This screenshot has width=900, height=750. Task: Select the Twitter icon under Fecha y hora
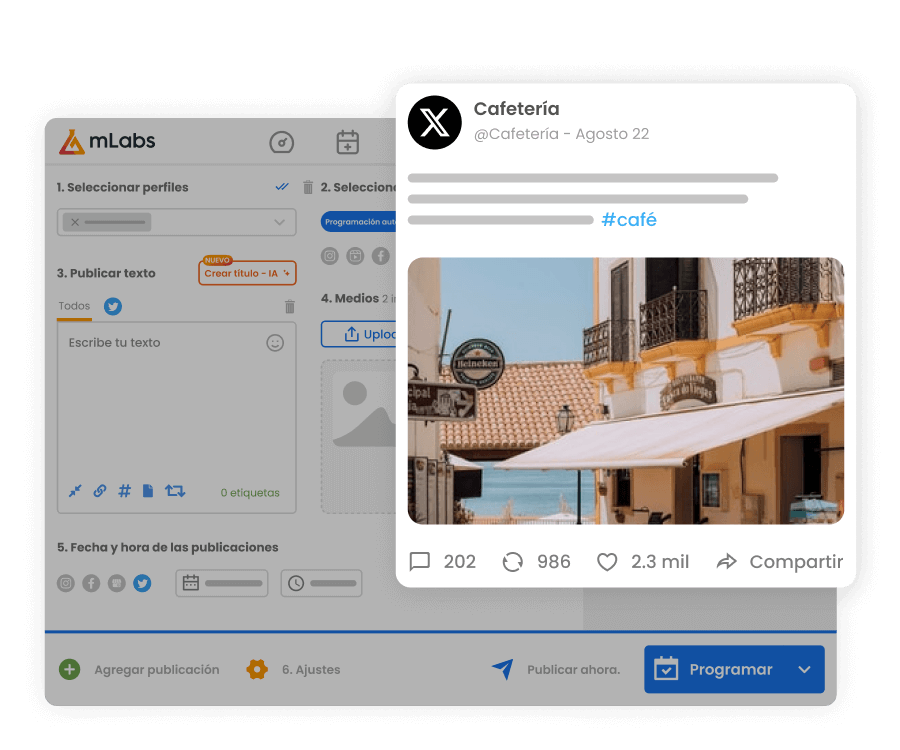141,582
